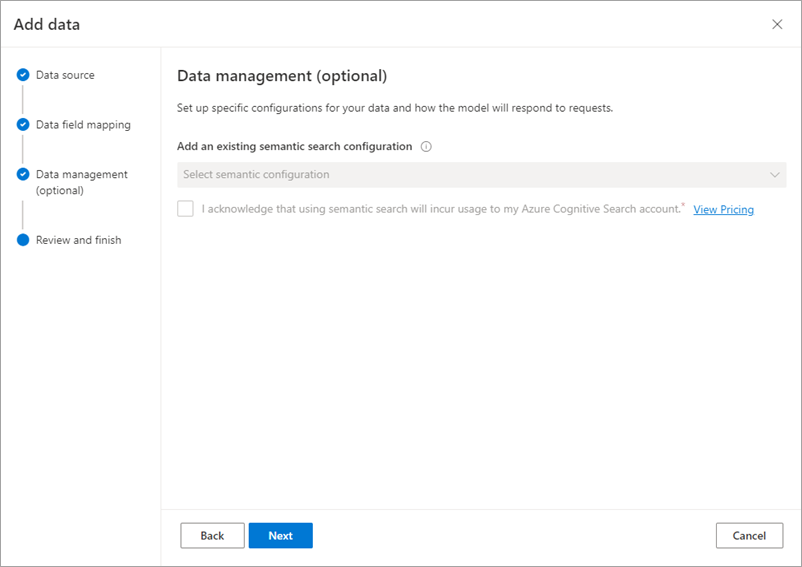Click the semantic configuration dropdown chevron arrow
Viewport: 802px width, 567px height.
coord(775,175)
